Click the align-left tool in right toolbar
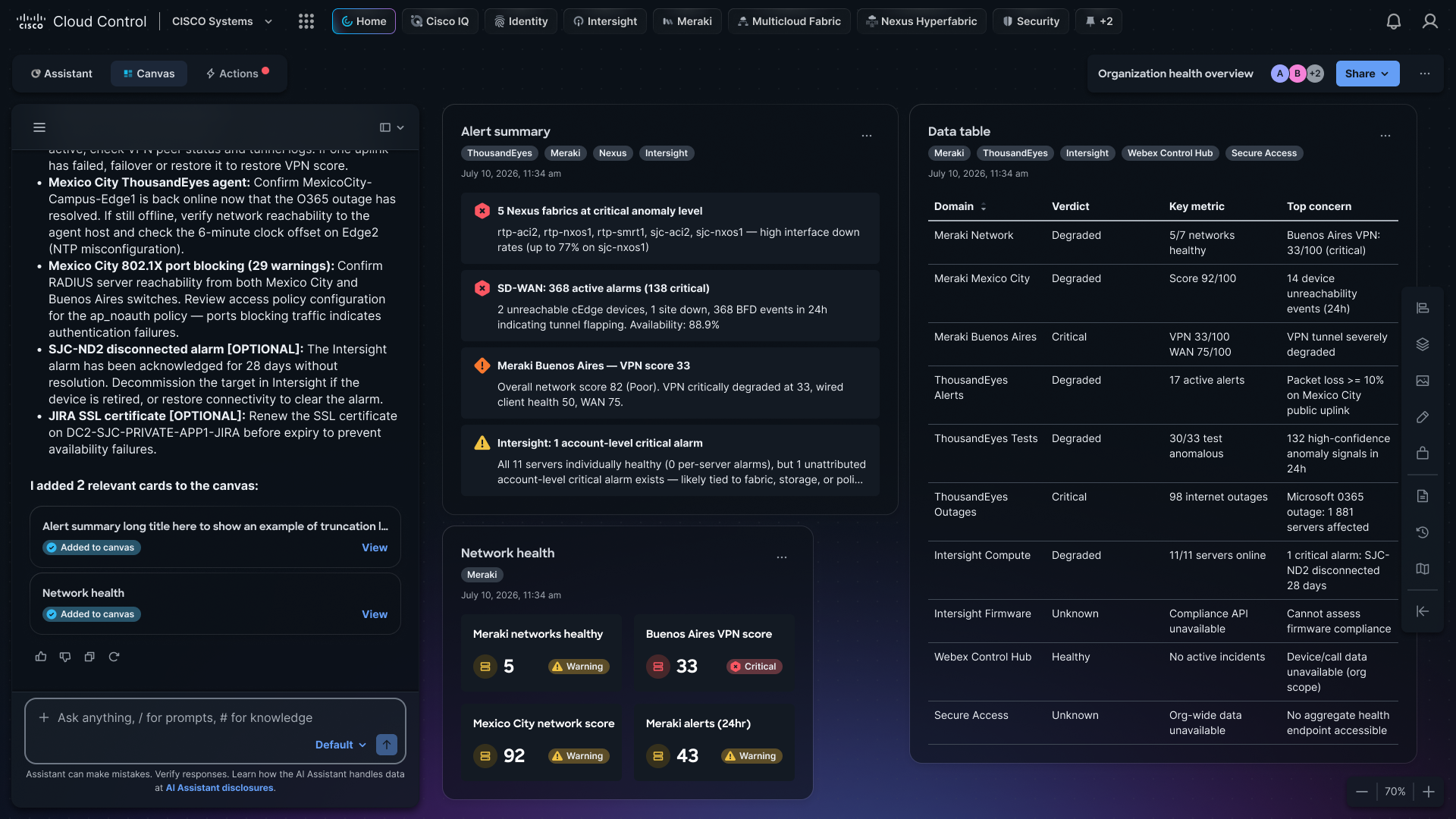Viewport: 1456px width, 819px height. pos(1423,308)
